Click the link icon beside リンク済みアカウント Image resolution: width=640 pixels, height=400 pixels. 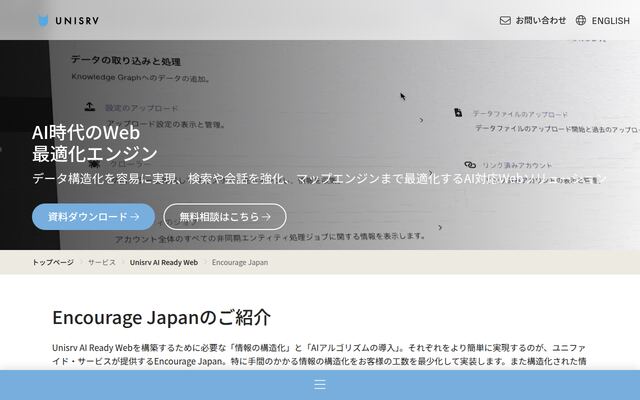[470, 165]
